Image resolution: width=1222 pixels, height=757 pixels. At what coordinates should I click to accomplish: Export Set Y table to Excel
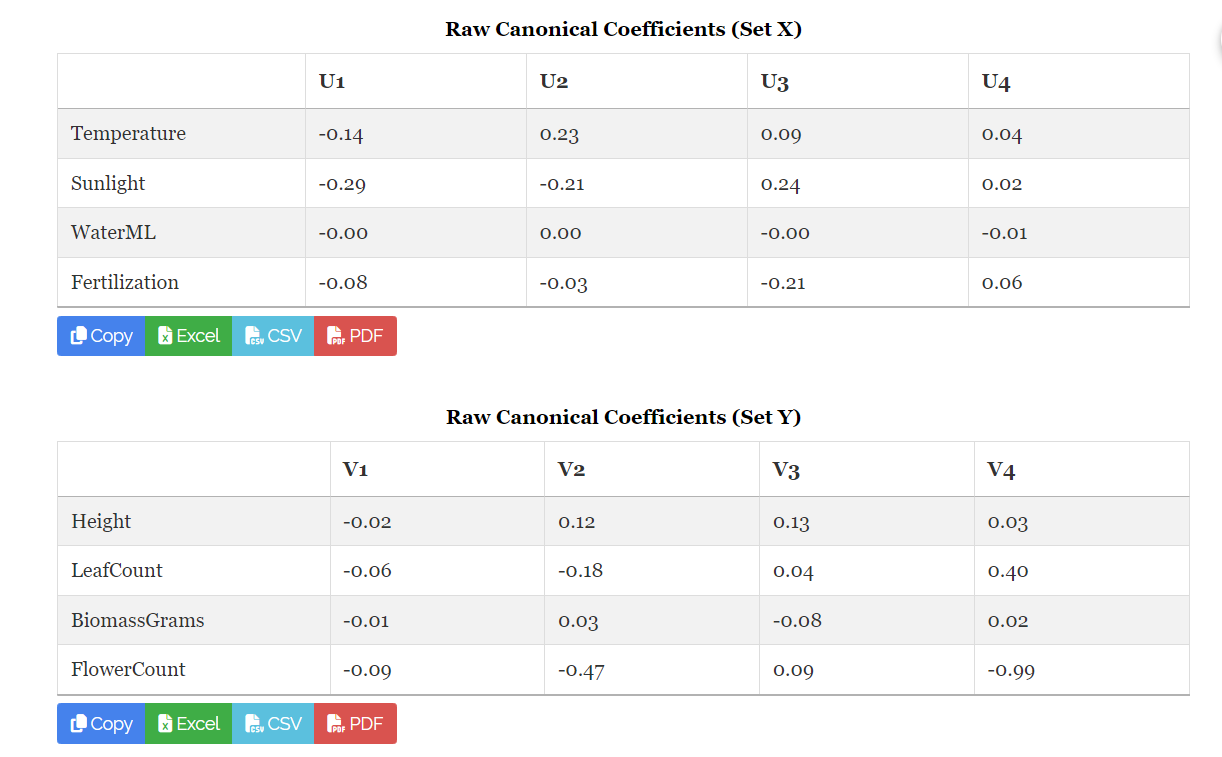point(189,724)
